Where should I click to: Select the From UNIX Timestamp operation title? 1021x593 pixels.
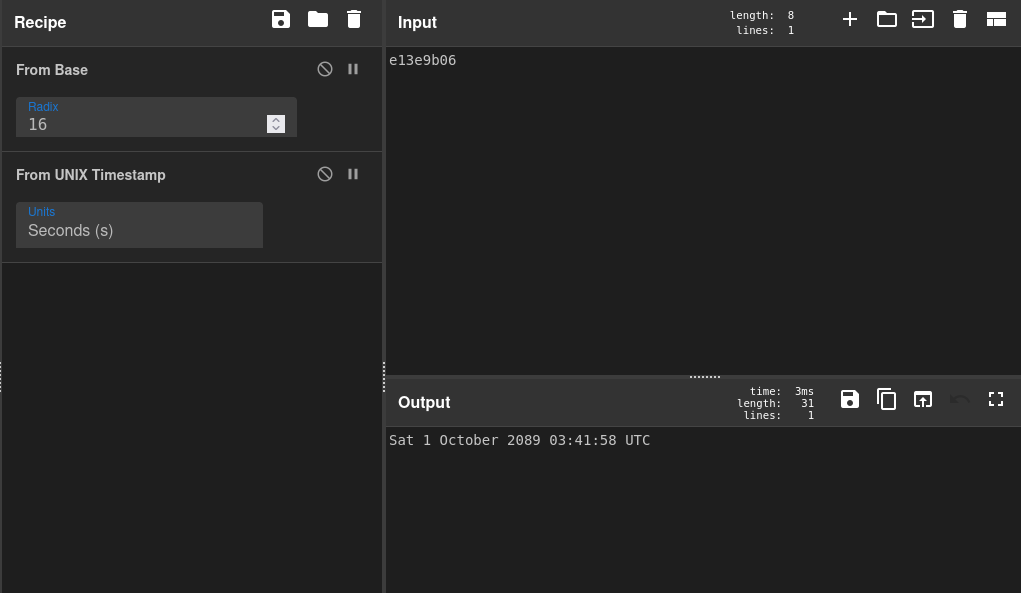coord(91,175)
